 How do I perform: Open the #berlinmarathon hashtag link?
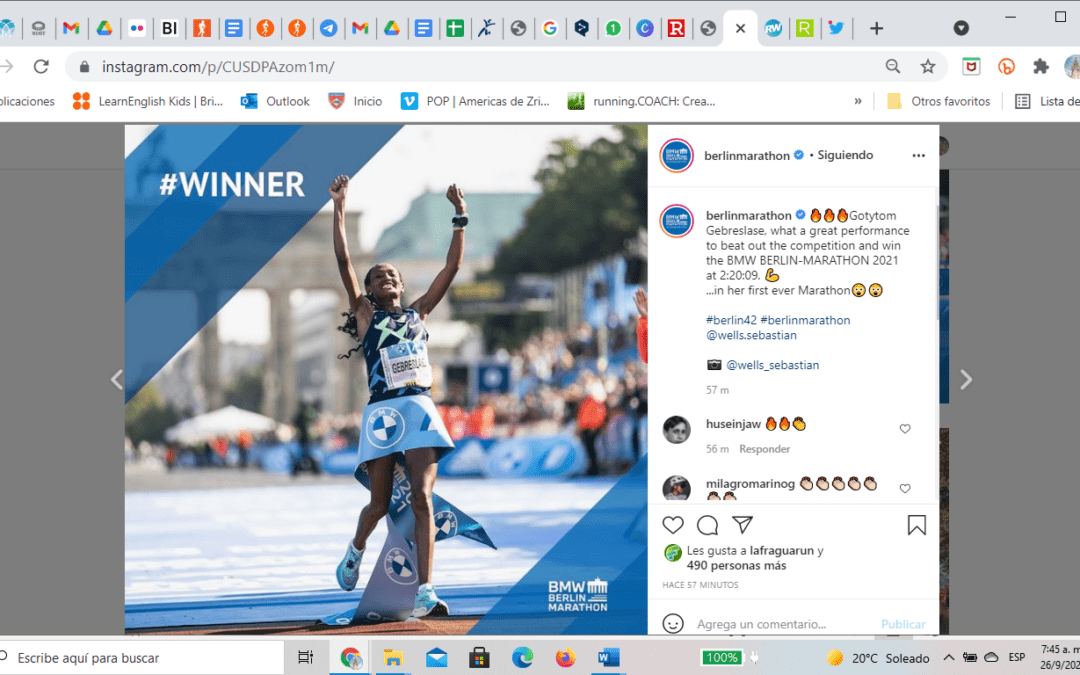(805, 320)
